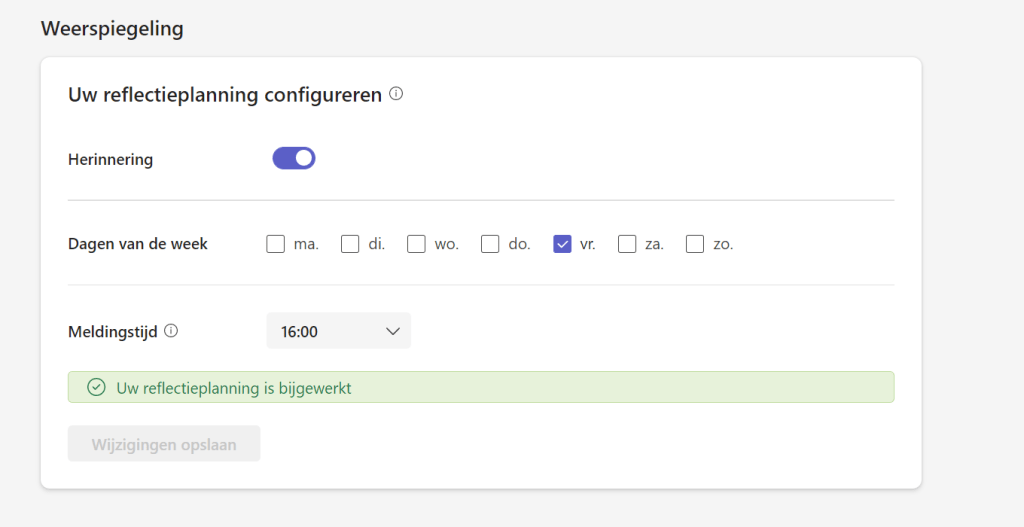Click the Wijzigingen opslaan button

coord(164,444)
